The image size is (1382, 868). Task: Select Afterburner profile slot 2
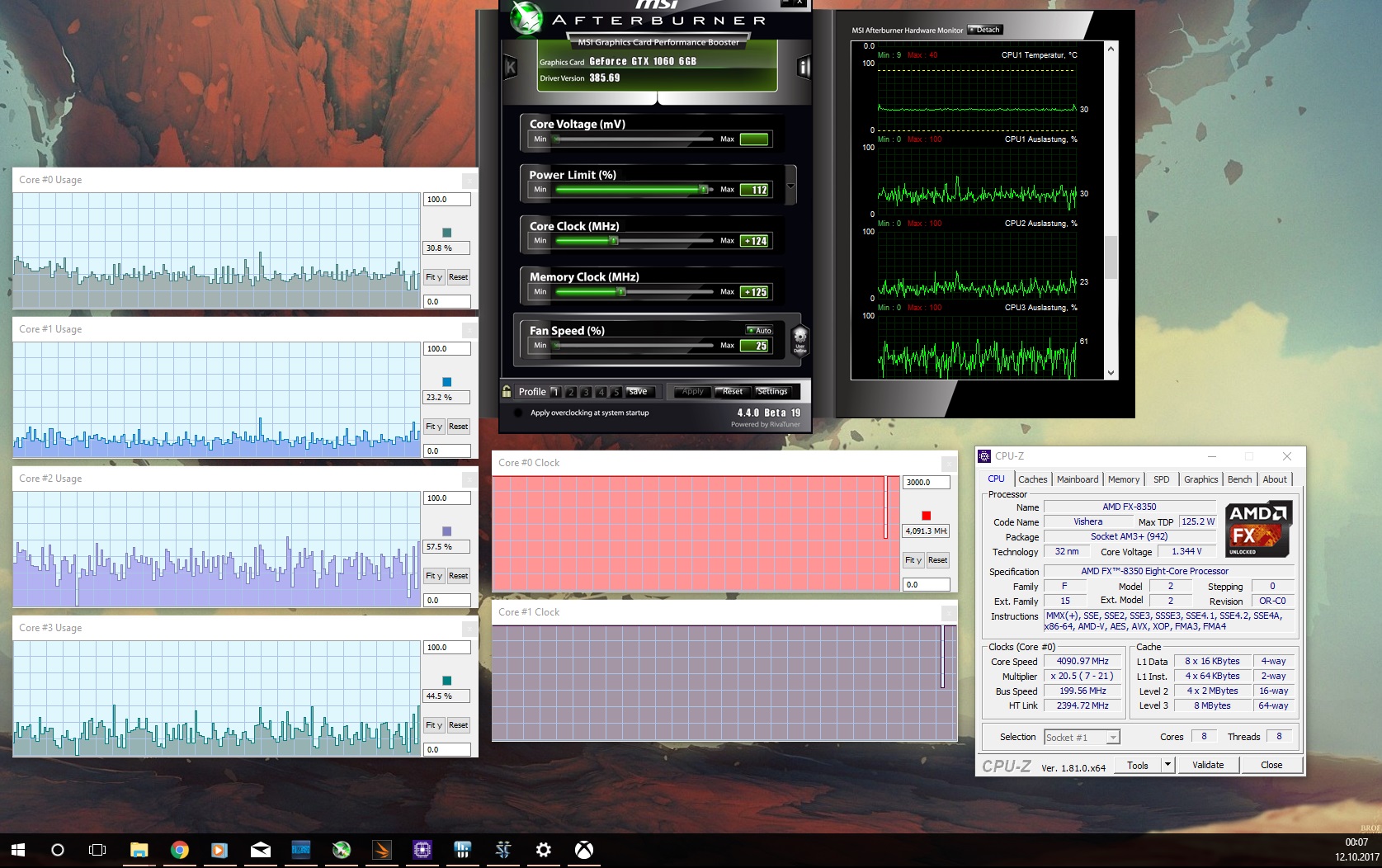coord(570,392)
